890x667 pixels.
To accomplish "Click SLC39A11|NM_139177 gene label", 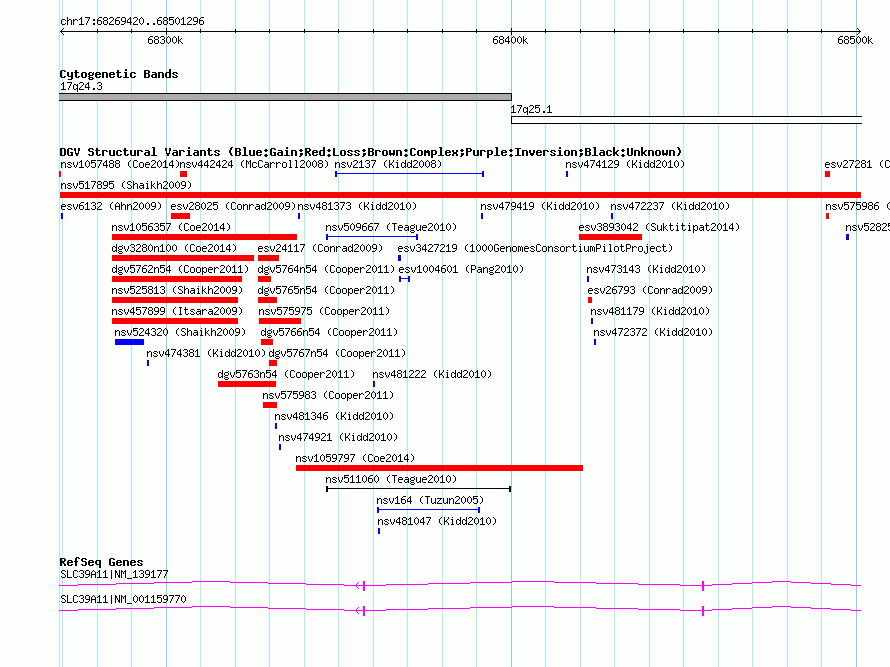I will pyautogui.click(x=114, y=574).
